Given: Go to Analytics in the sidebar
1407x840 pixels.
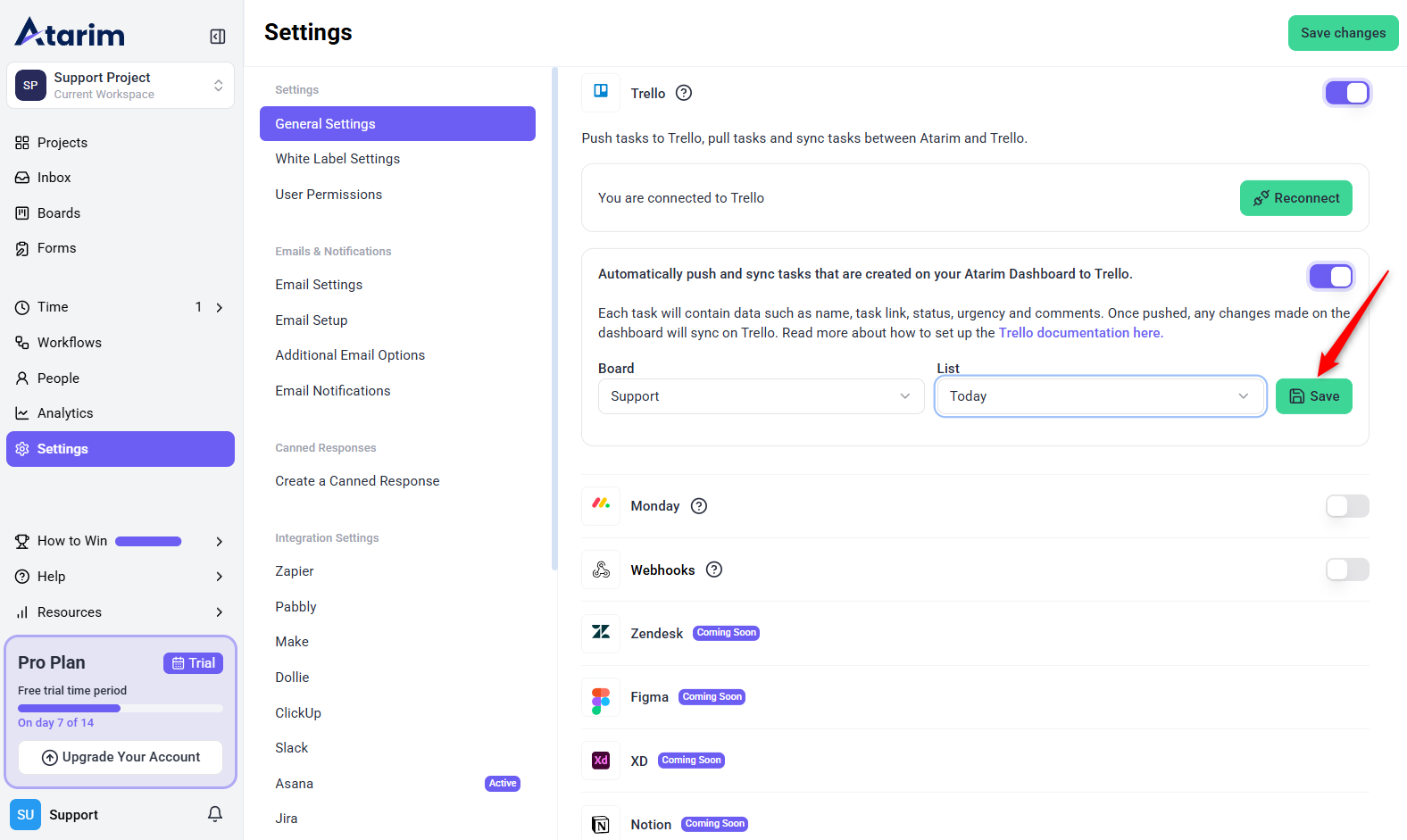Looking at the screenshot, I should pos(65,413).
